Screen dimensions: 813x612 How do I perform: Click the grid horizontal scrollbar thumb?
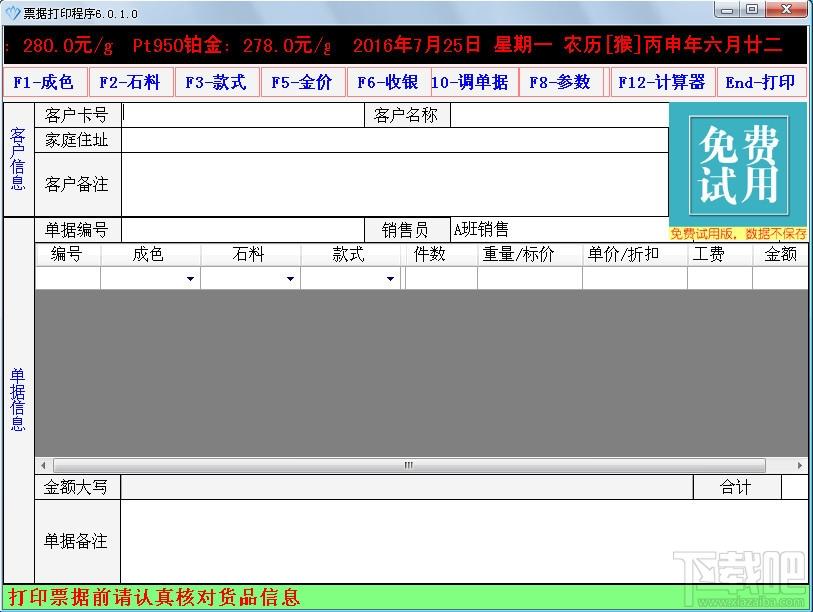point(409,465)
